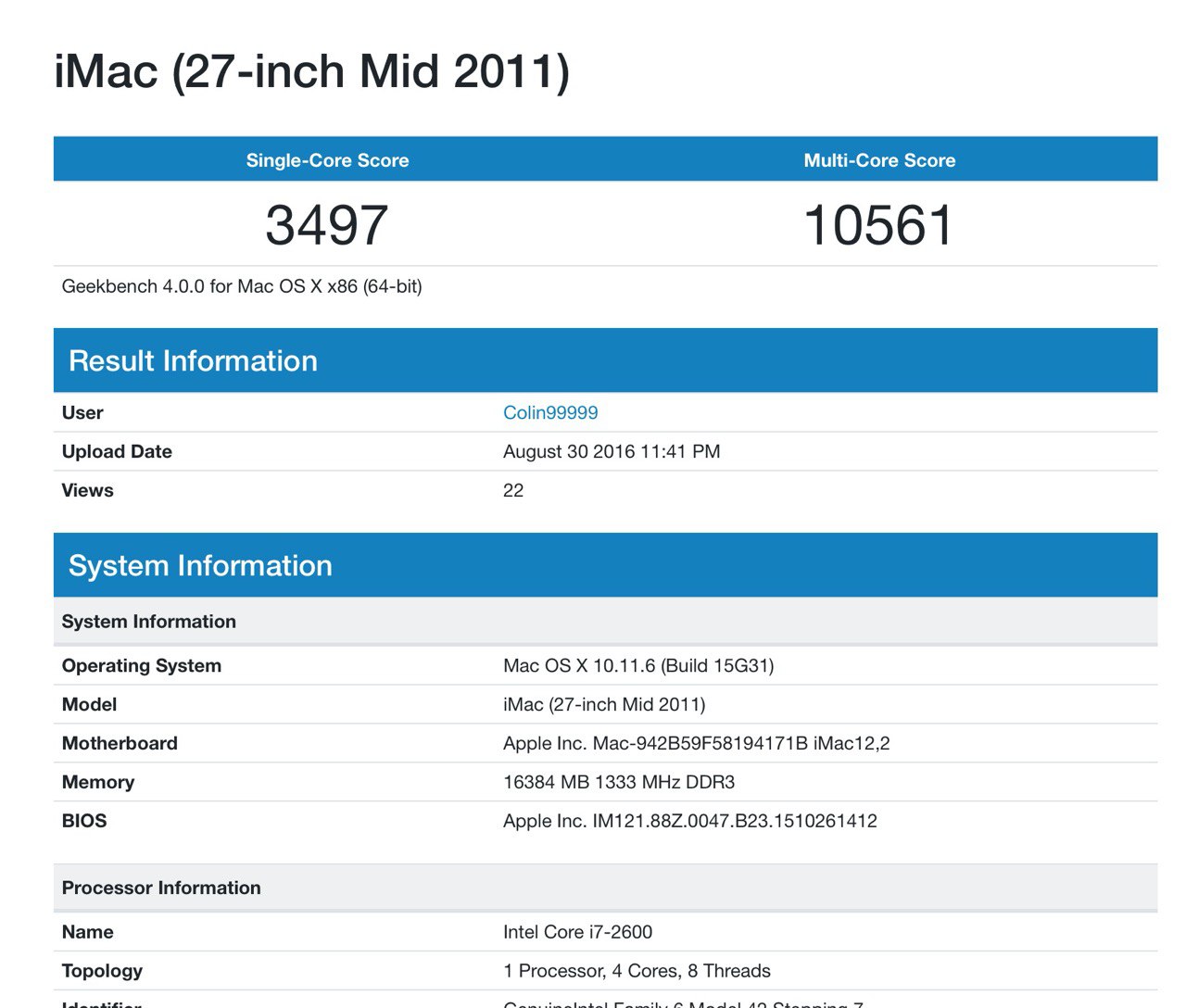Select the processor name Intel Core i7-2600
The height and width of the screenshot is (1008, 1186).
[577, 933]
